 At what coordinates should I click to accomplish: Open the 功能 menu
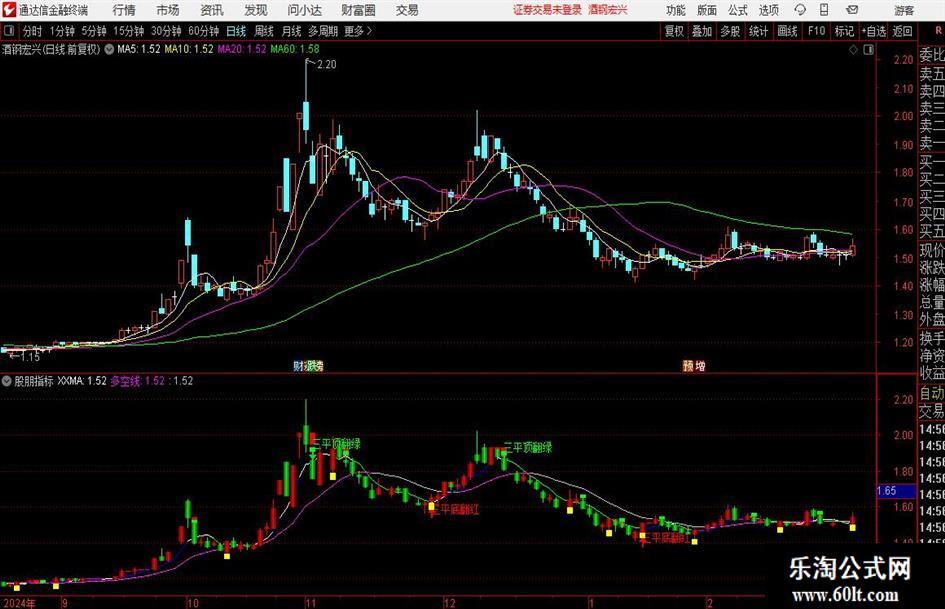point(676,10)
